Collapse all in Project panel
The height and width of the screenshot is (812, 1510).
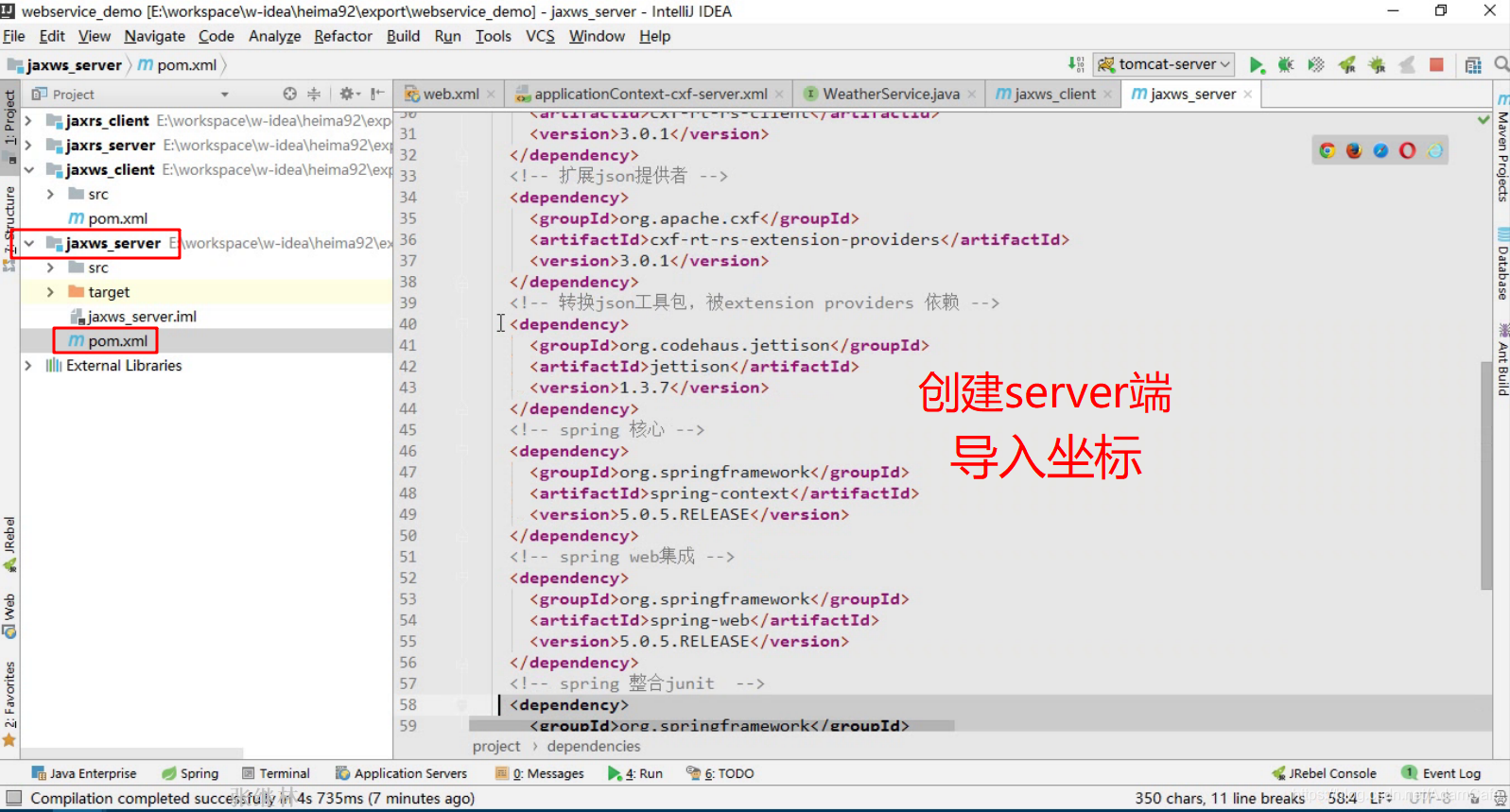314,94
